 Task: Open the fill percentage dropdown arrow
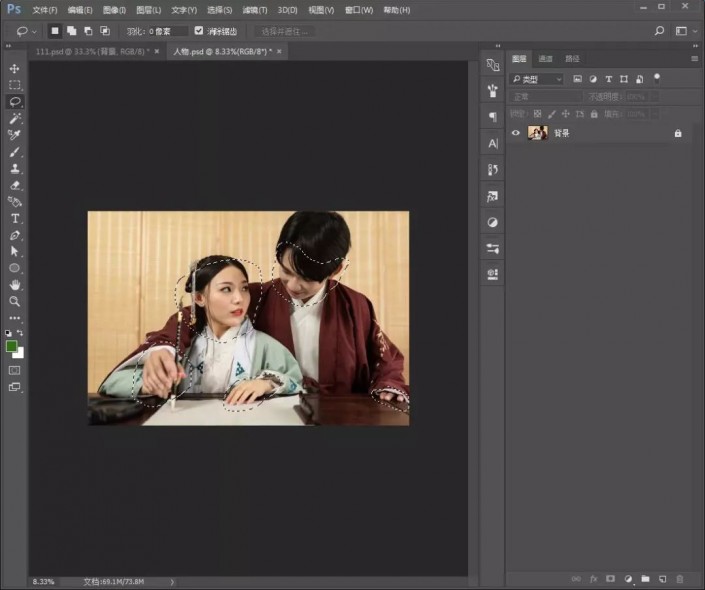tap(655, 114)
